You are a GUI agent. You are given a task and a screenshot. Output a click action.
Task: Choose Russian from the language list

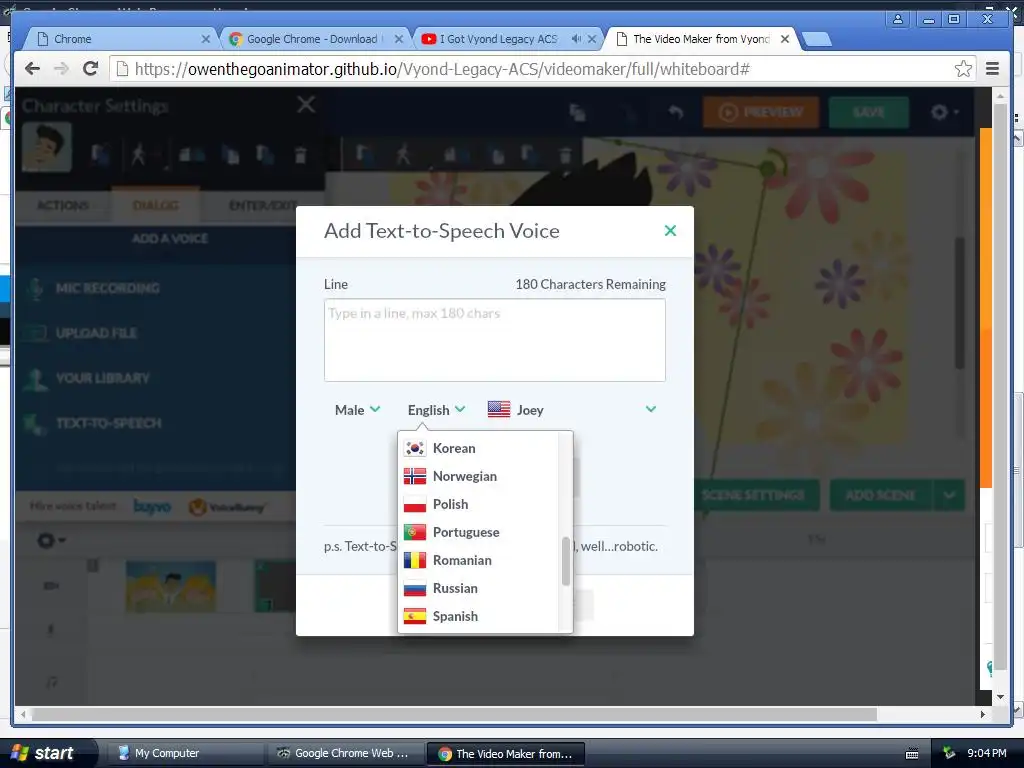coord(478,588)
